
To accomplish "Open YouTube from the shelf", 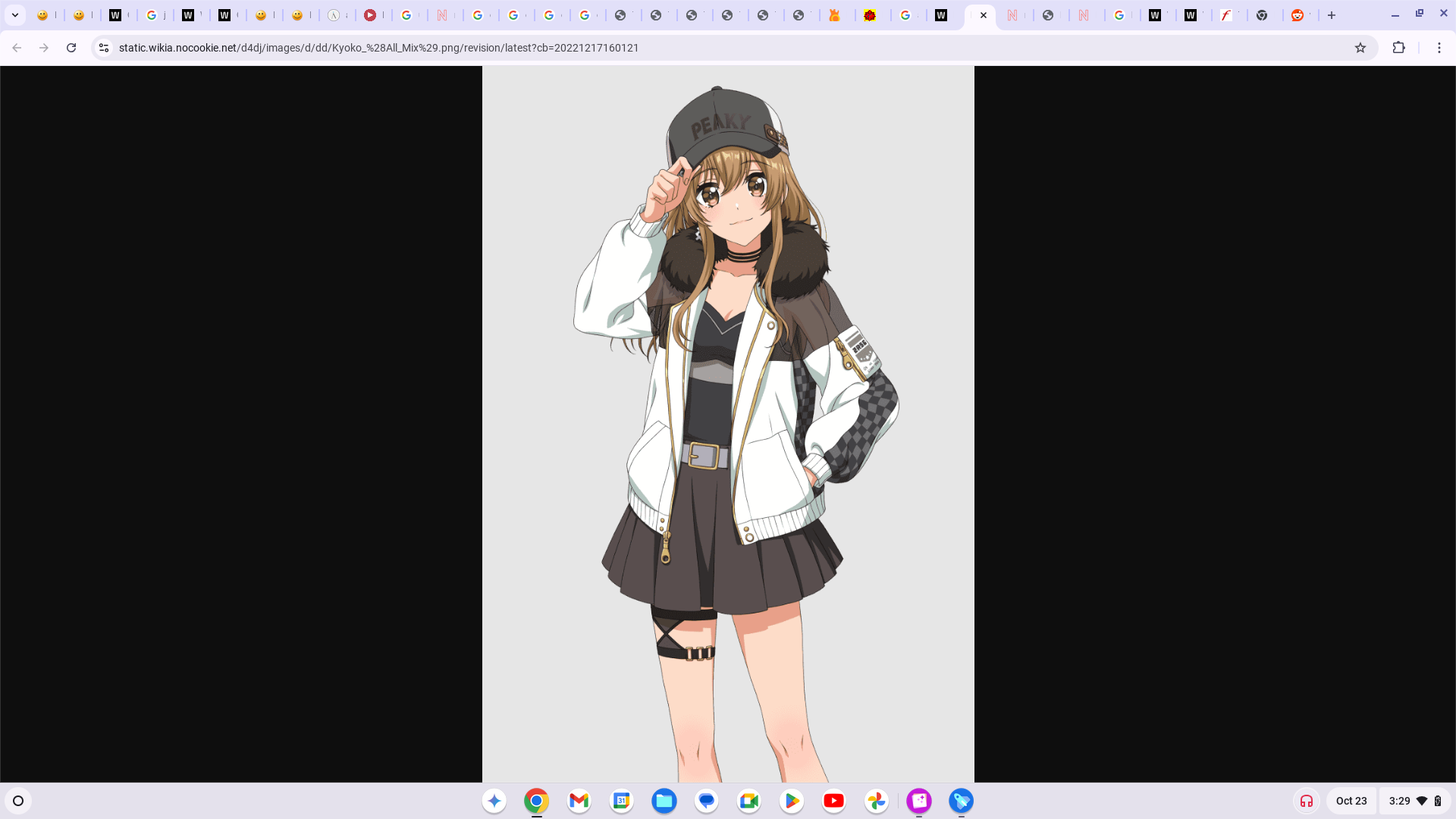I will point(834,801).
